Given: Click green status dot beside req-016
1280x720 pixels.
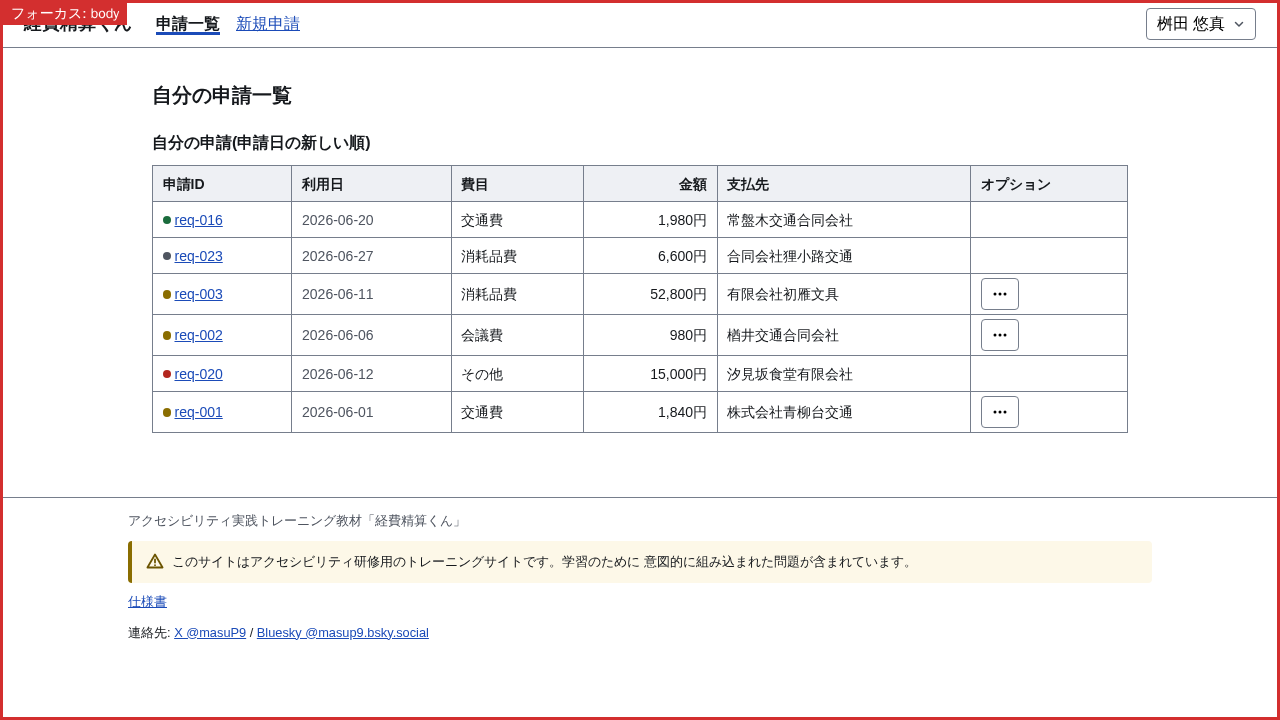Looking at the screenshot, I should point(167,220).
